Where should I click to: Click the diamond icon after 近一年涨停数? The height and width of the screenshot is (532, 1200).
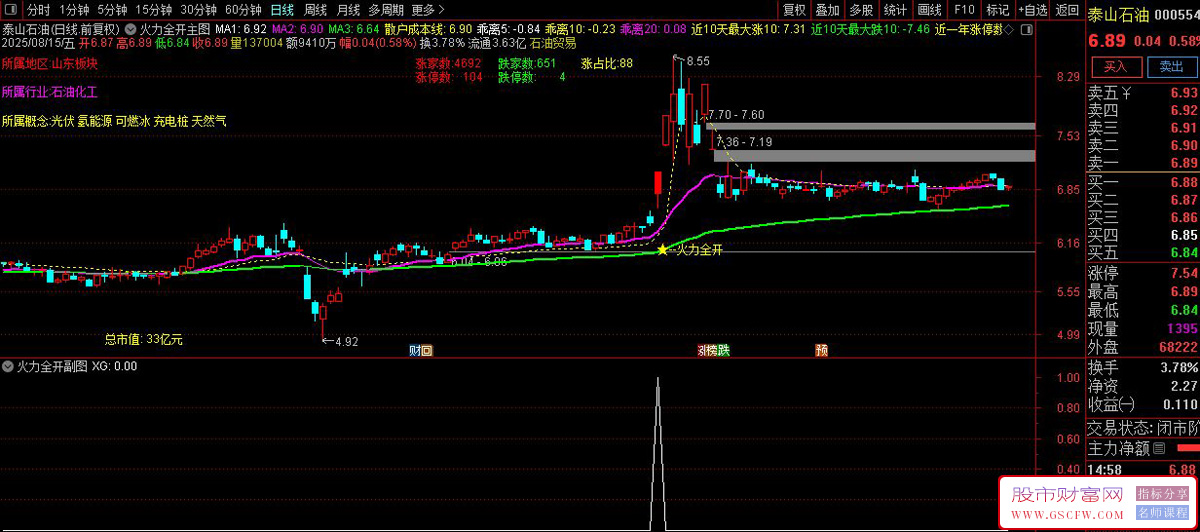point(1007,30)
